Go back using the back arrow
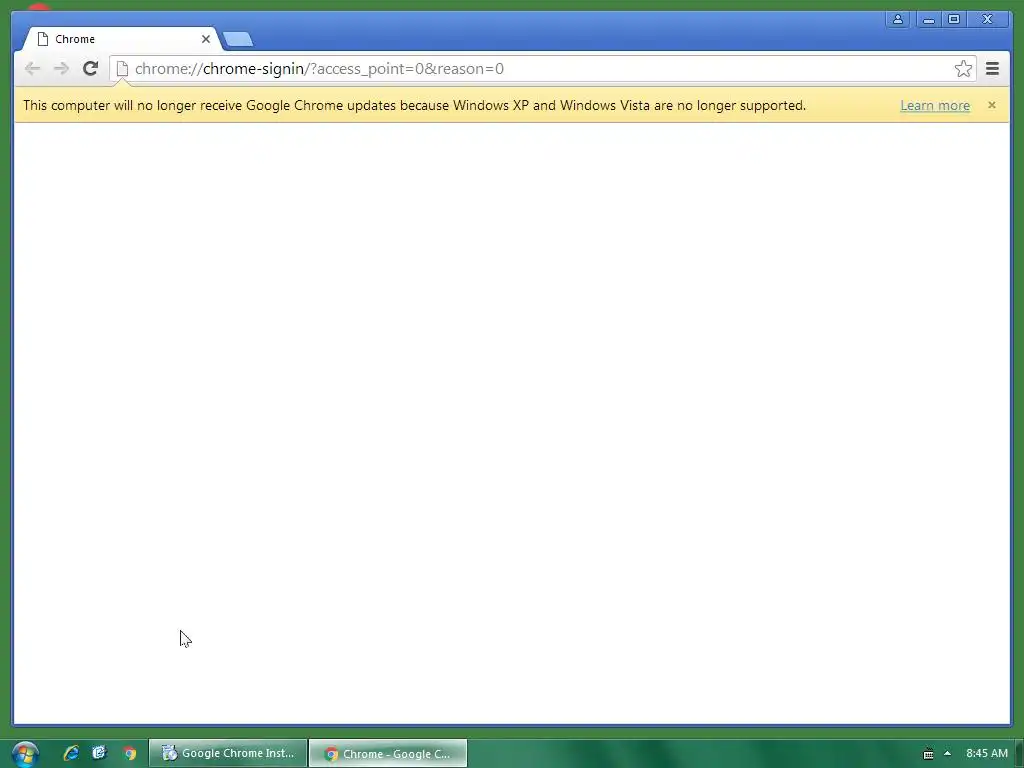Viewport: 1024px width, 768px height. click(32, 69)
